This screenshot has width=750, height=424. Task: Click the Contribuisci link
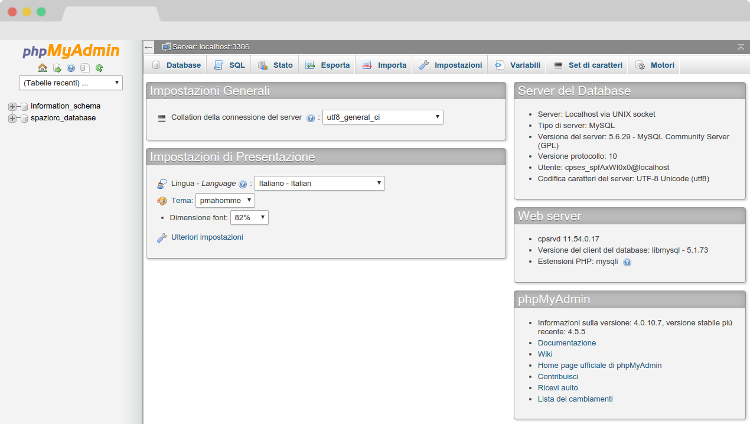558,377
